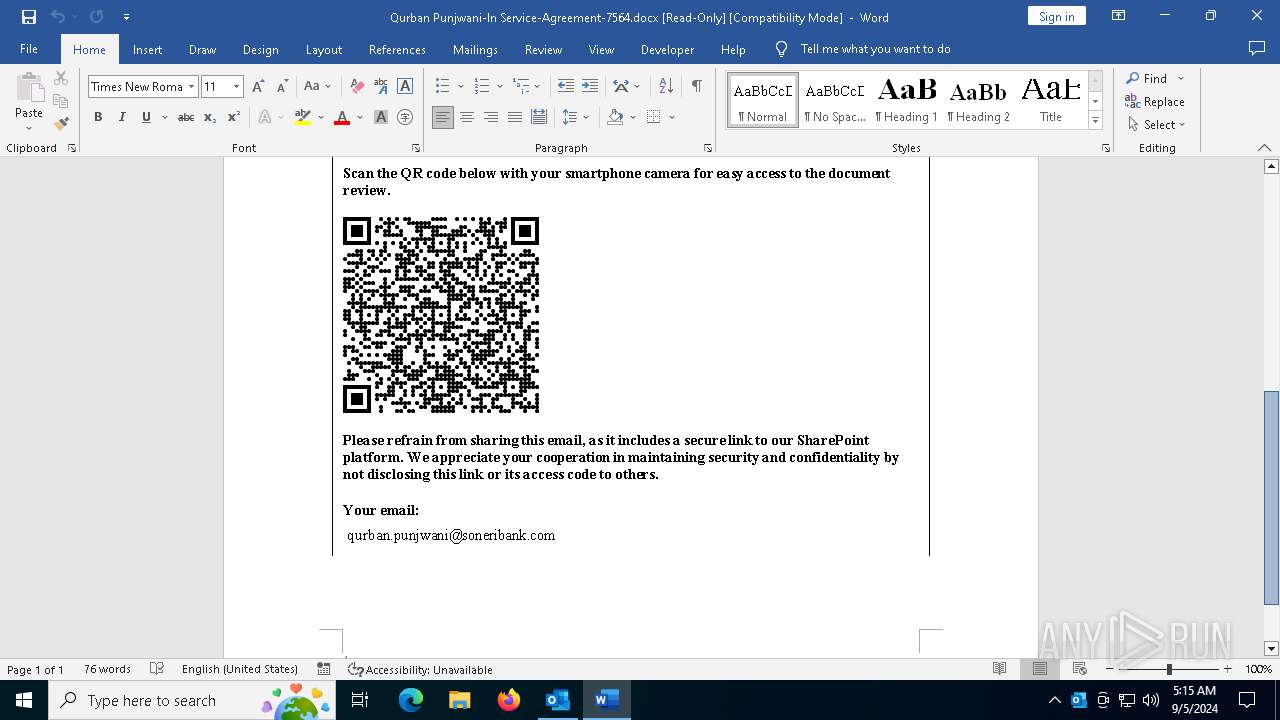
Task: Click the Sign in button
Action: pyautogui.click(x=1056, y=16)
